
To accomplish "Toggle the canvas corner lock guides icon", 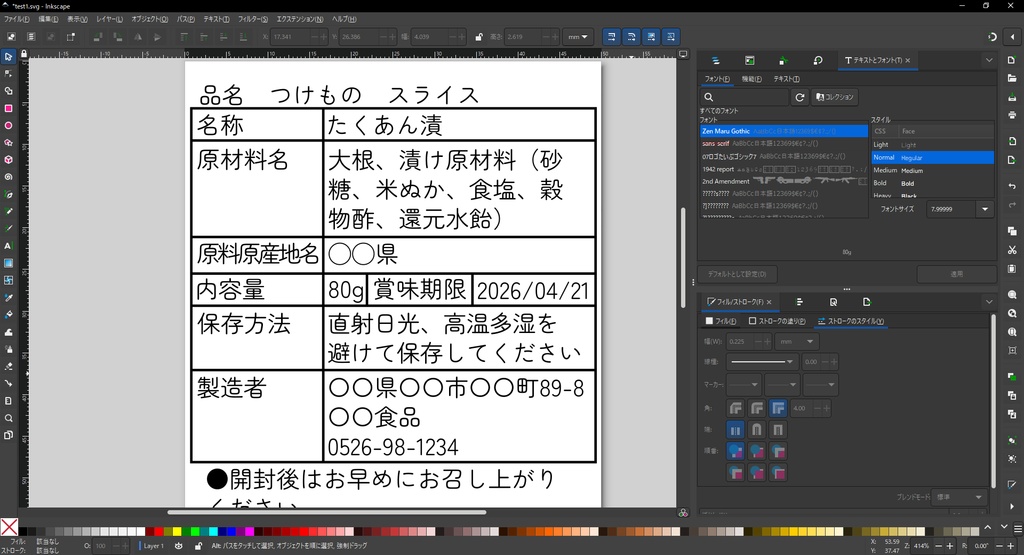I will click(24, 54).
